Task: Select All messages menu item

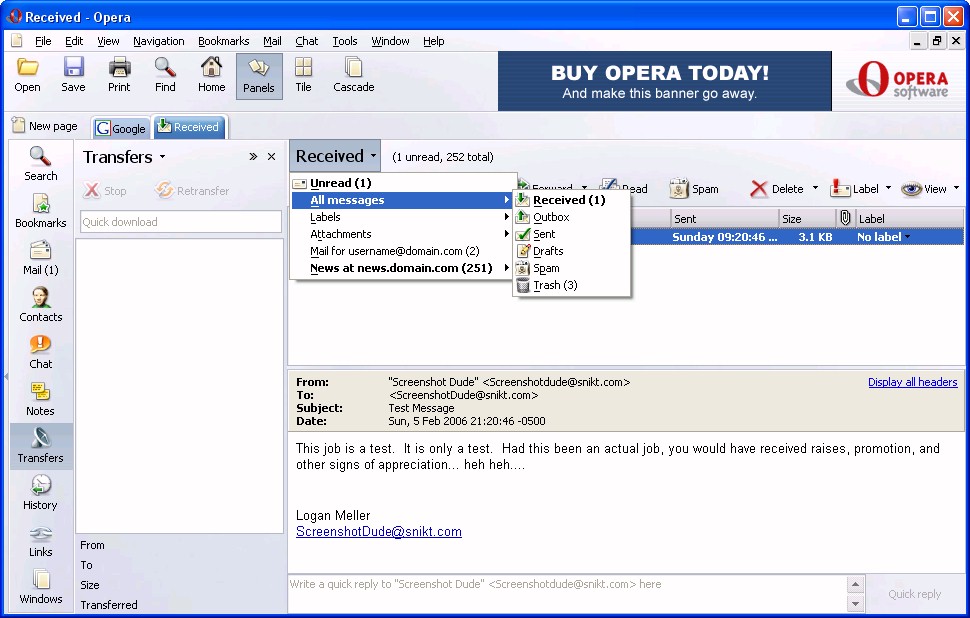Action: [x=401, y=200]
